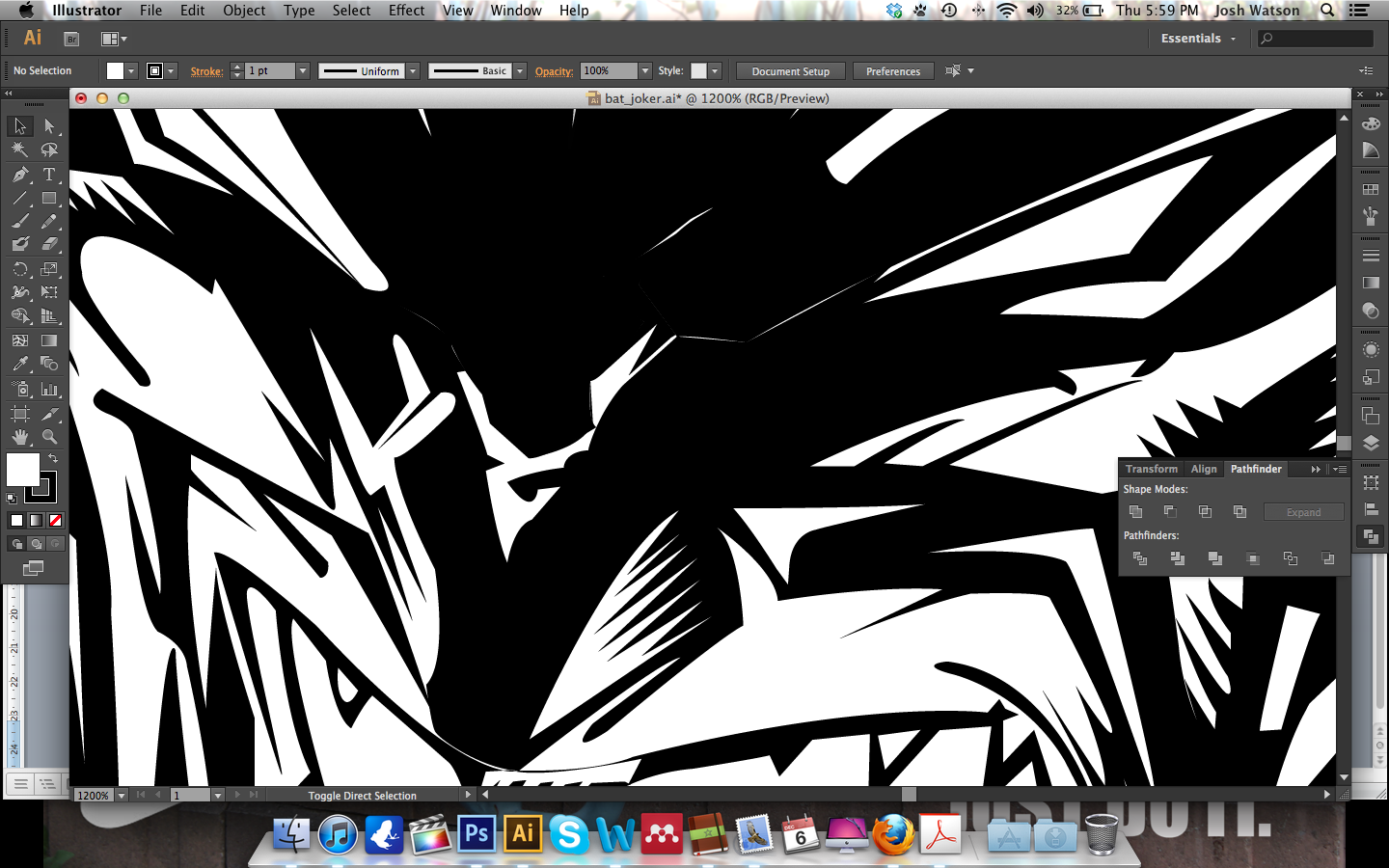Screen dimensions: 1389x868
Task: Enable Draw Behind drawing mode
Action: coord(37,544)
